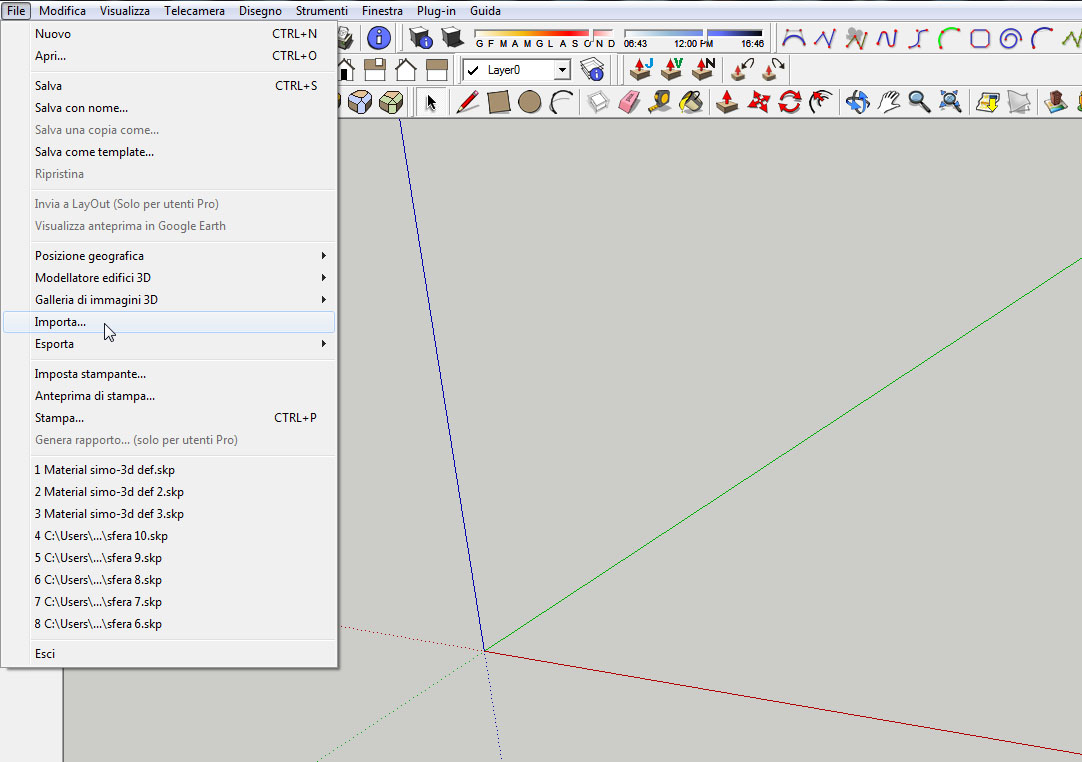
Task: Choose Apri... in the File menu
Action: point(169,56)
